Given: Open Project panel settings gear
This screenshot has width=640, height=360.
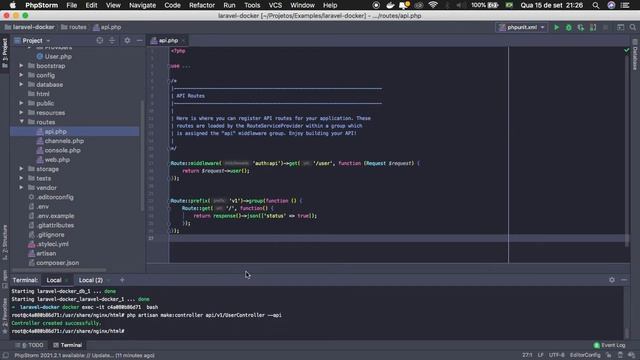Looking at the screenshot, I should tap(127, 40).
